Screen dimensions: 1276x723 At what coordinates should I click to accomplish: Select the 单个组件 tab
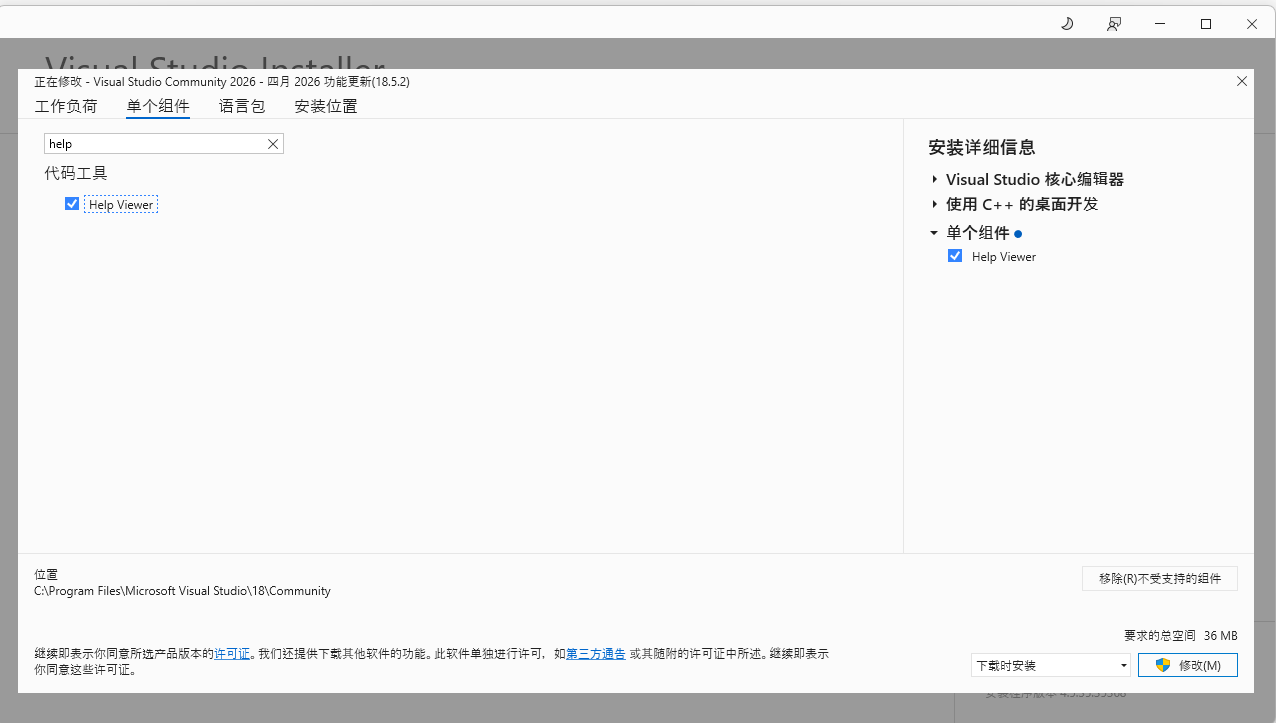[x=158, y=106]
